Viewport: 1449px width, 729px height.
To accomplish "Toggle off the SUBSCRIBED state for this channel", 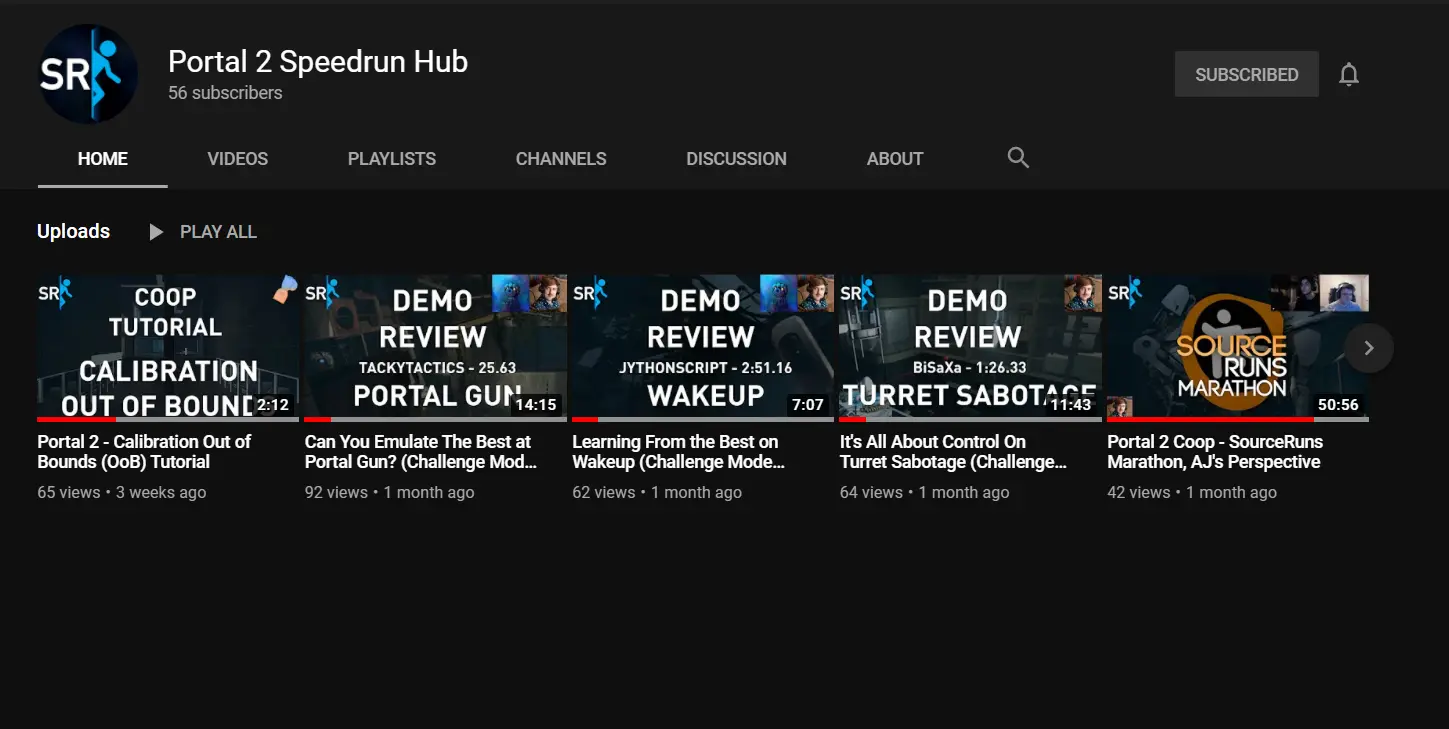I will pos(1246,73).
